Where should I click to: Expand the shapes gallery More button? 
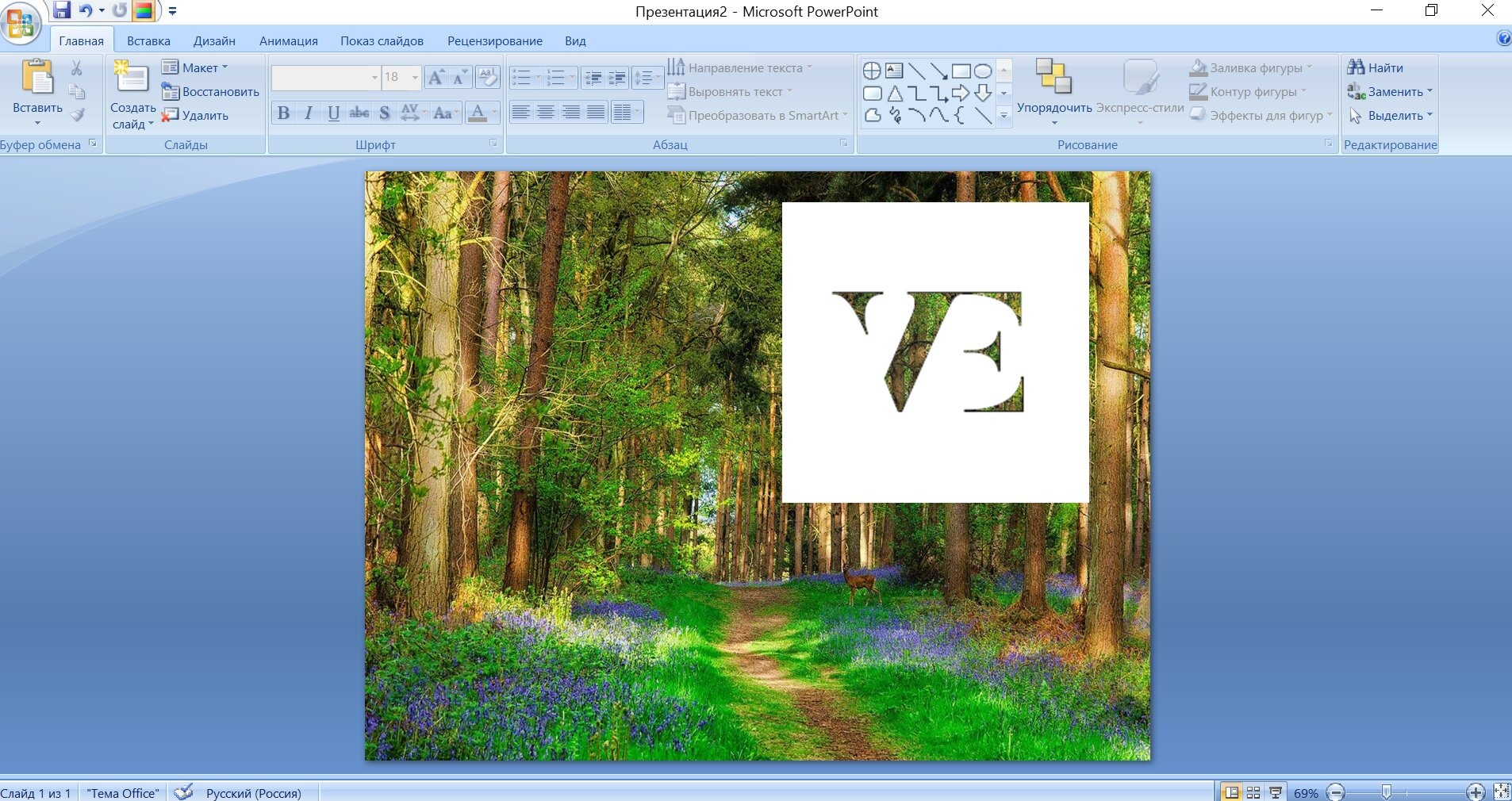tap(1004, 115)
